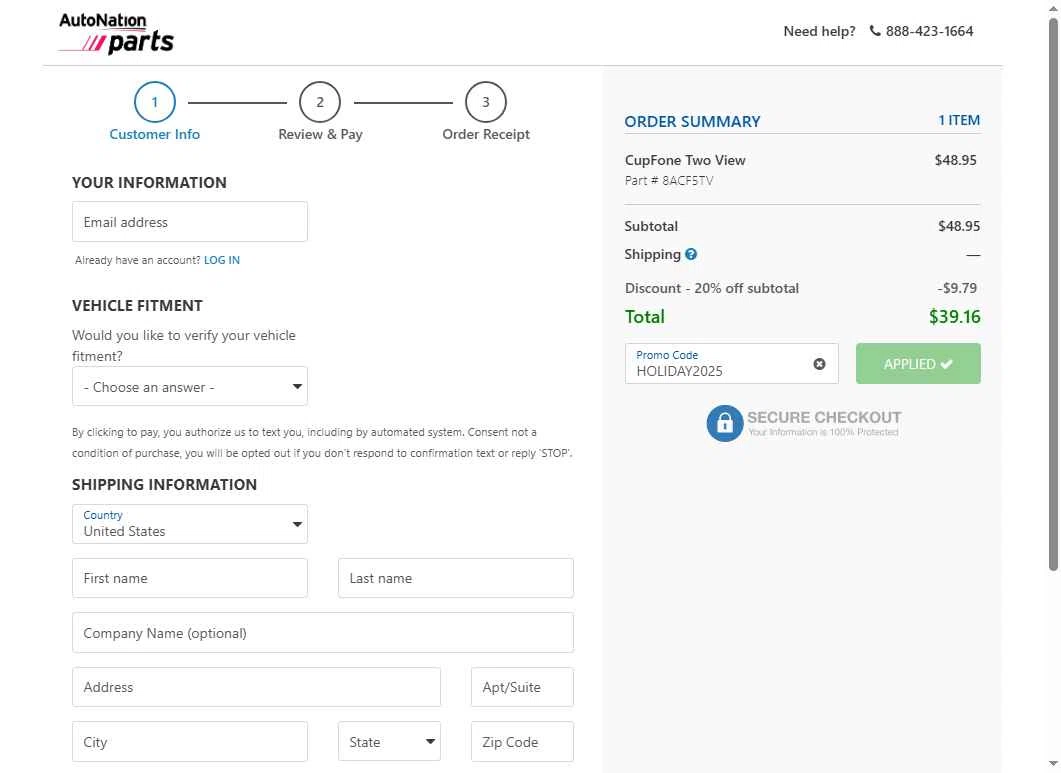The height and width of the screenshot is (773, 1061).
Task: Click the Secure Checkout lock icon
Action: tap(725, 424)
